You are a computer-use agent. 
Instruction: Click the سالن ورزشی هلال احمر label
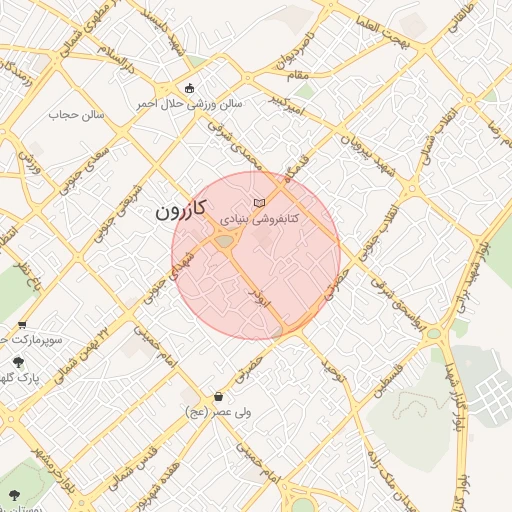[189, 104]
